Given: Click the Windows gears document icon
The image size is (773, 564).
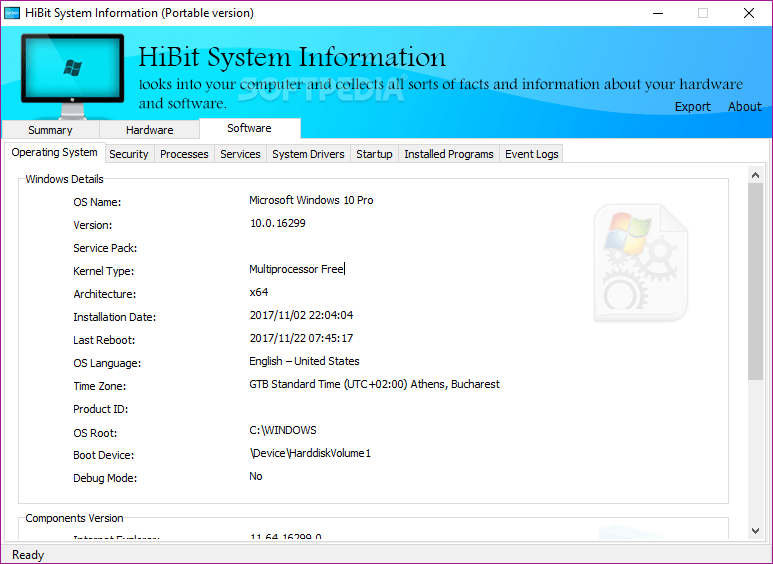Looking at the screenshot, I should [x=641, y=263].
